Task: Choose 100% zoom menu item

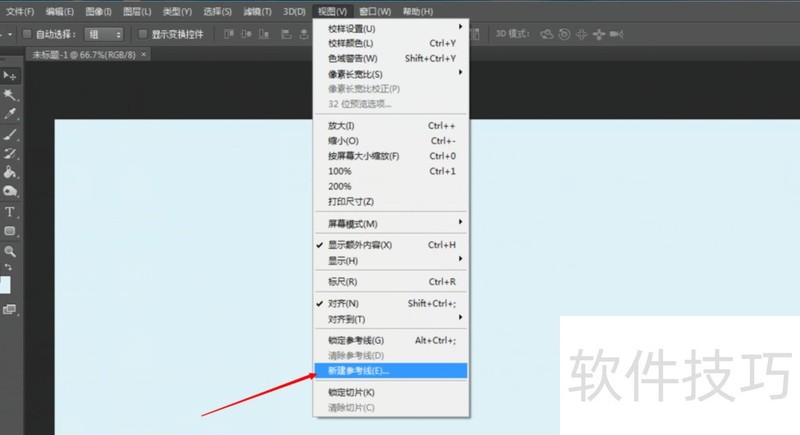Action: [x=391, y=171]
